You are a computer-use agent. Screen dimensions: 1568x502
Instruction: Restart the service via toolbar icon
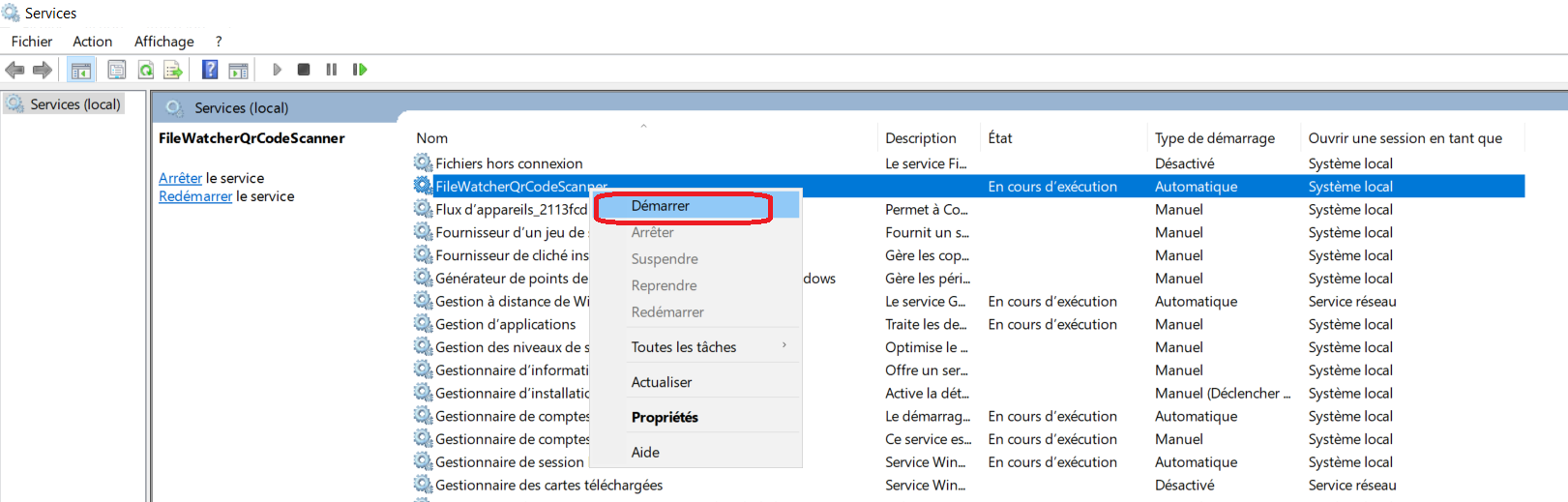coord(360,70)
